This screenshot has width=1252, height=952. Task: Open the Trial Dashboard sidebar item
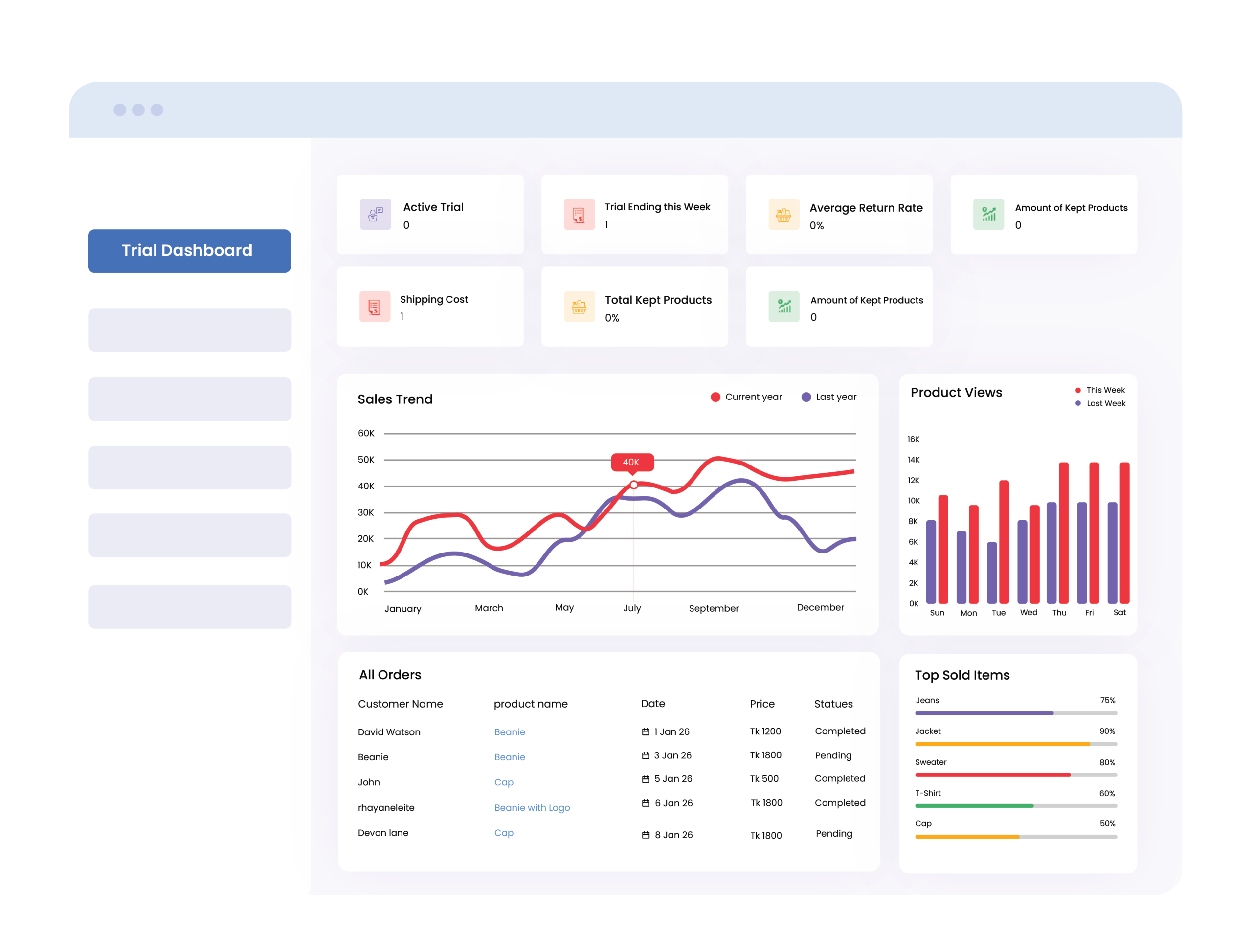[189, 251]
